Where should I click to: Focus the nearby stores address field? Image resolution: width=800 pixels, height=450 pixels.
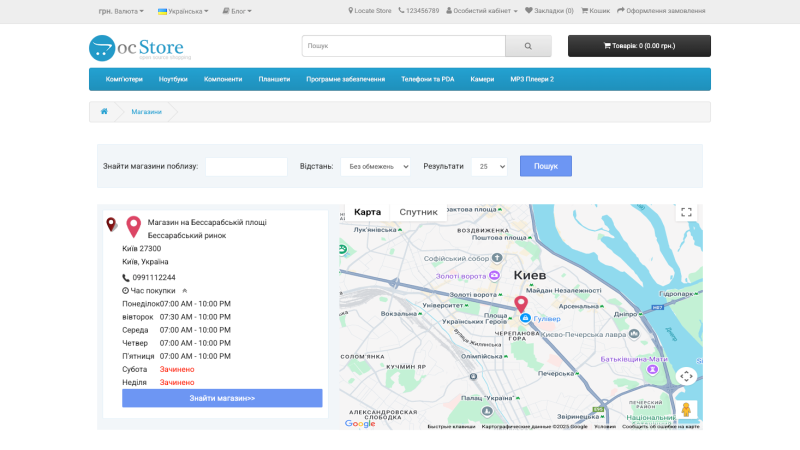pos(246,166)
